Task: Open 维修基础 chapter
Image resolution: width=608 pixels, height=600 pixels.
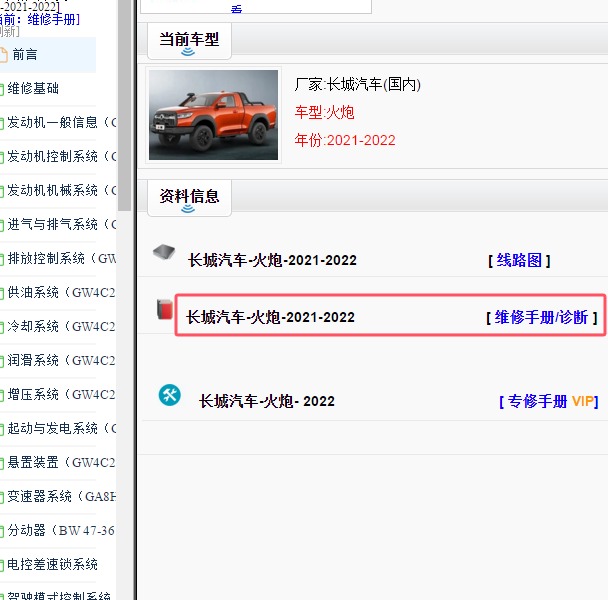Action: tap(33, 88)
